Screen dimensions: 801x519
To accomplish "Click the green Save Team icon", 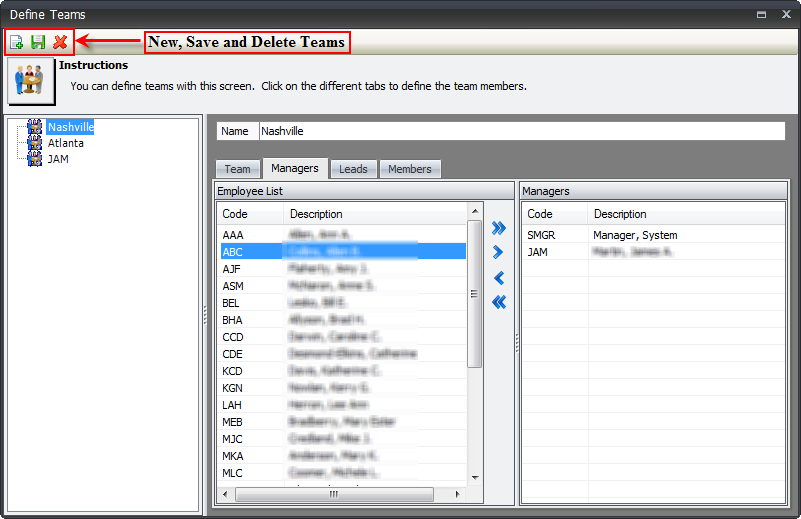I will click(38, 42).
